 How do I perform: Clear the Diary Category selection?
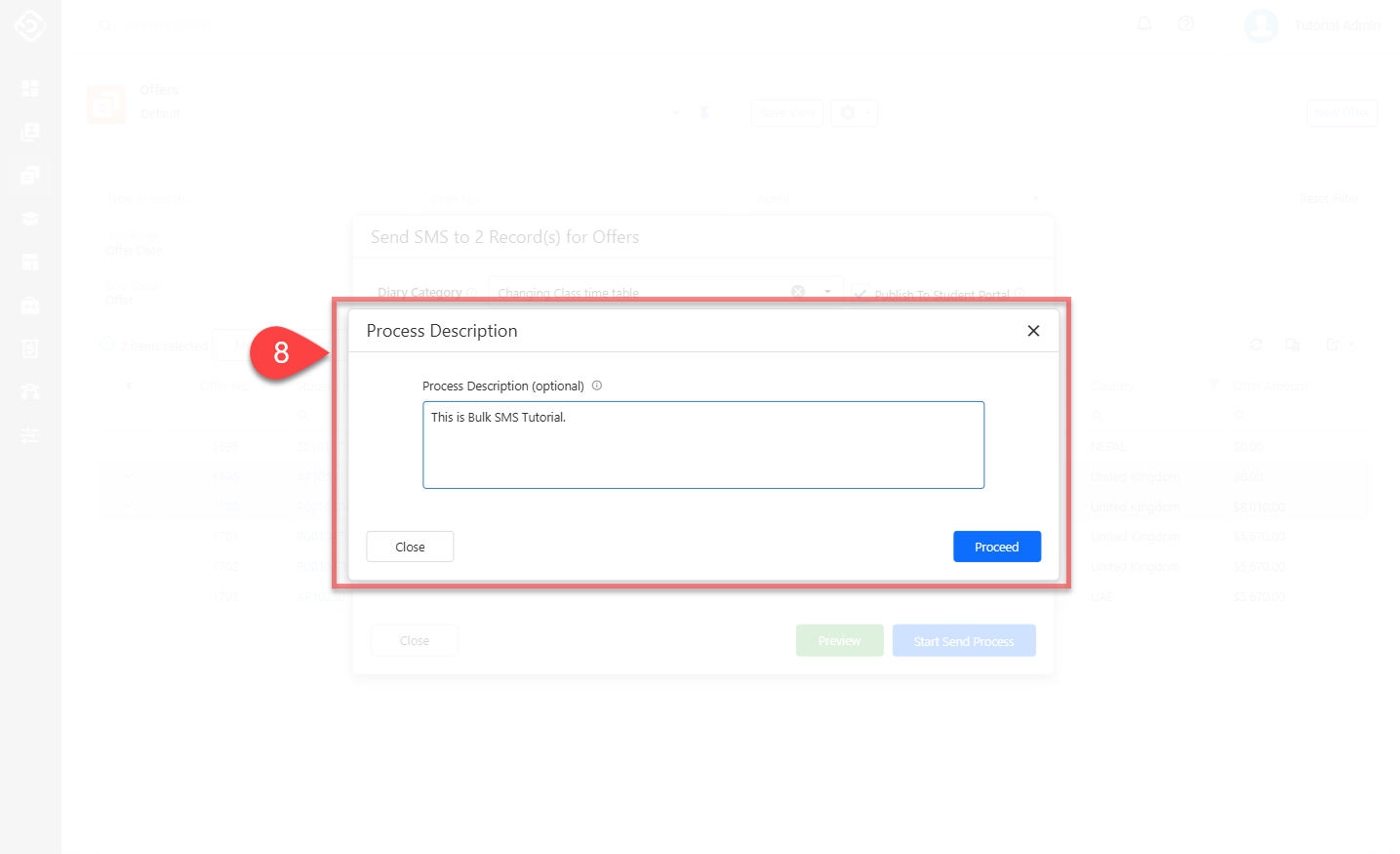click(x=798, y=292)
